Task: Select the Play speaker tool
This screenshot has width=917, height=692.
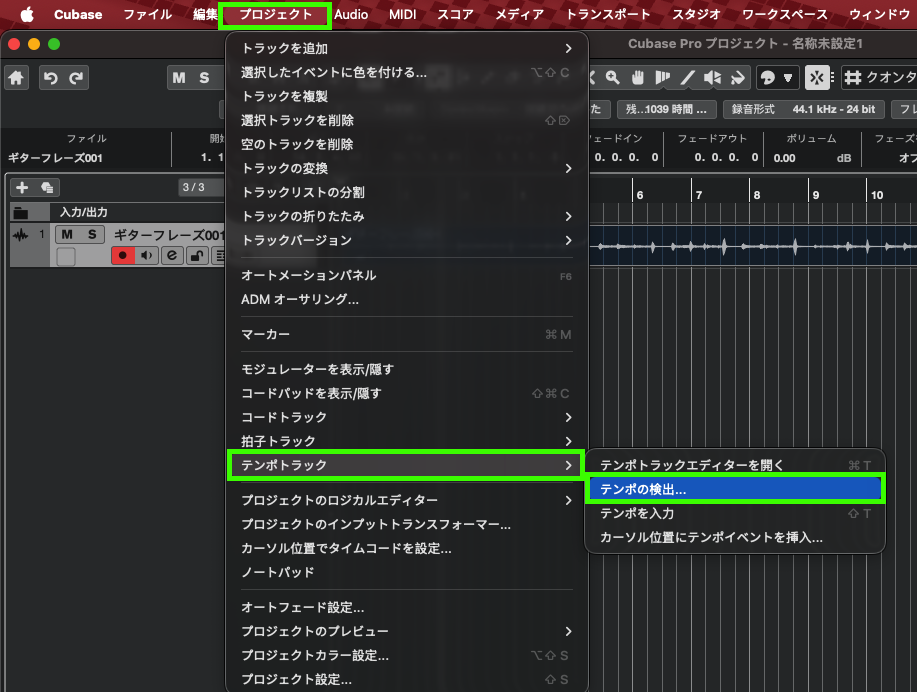Action: point(712,78)
